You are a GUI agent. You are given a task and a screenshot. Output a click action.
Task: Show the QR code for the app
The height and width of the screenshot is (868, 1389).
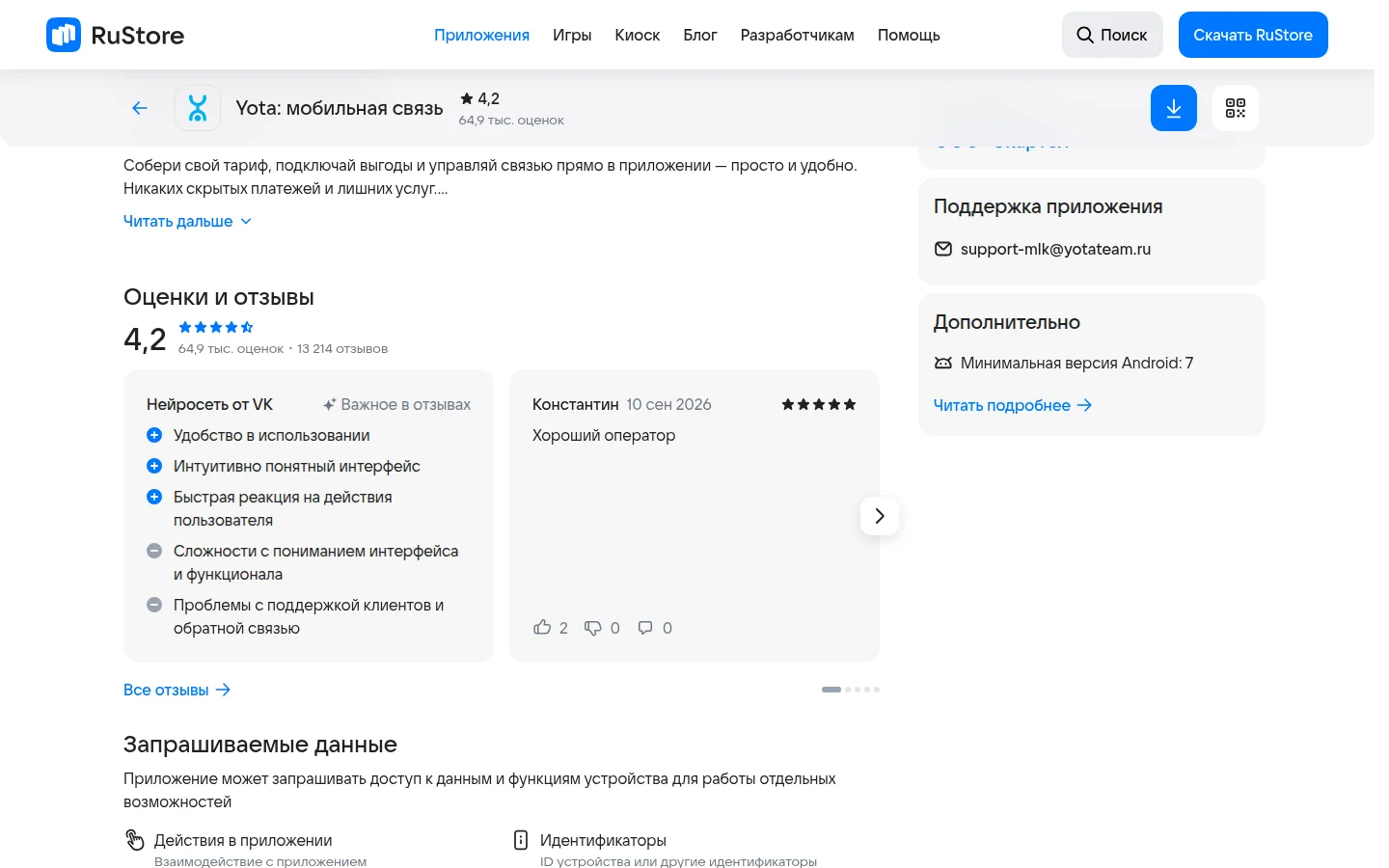coord(1236,108)
